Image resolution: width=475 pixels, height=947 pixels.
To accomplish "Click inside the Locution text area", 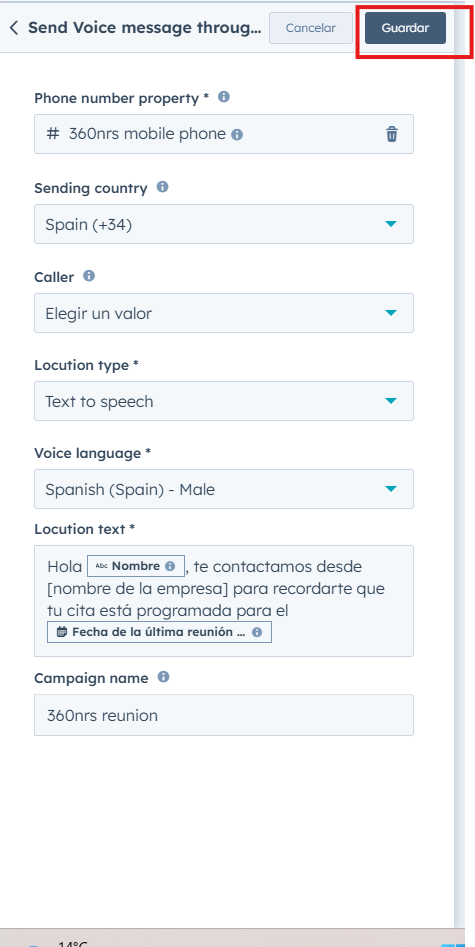I will coord(224,601).
